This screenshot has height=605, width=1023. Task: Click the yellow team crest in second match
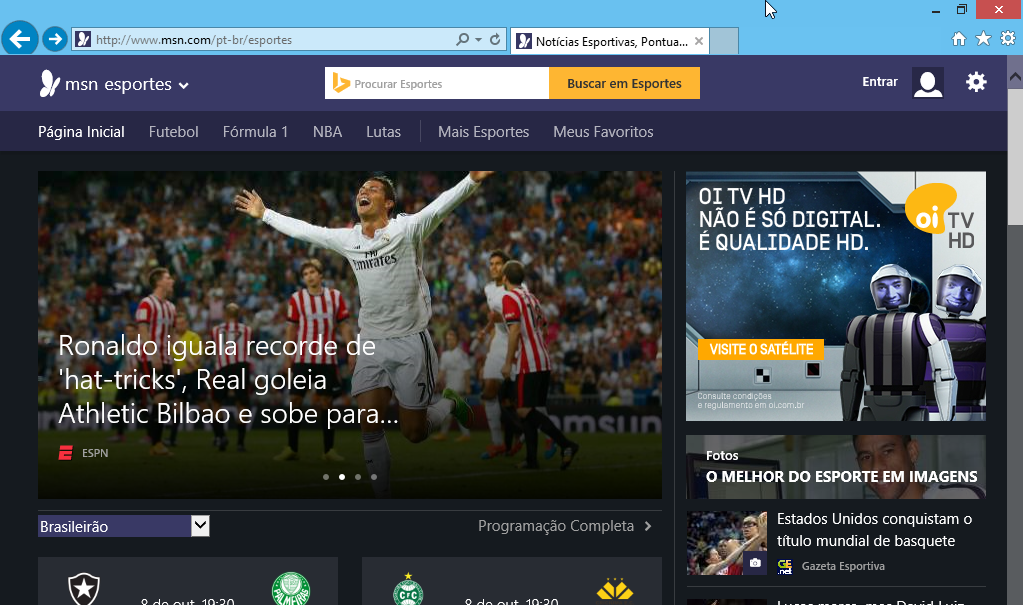(615, 589)
